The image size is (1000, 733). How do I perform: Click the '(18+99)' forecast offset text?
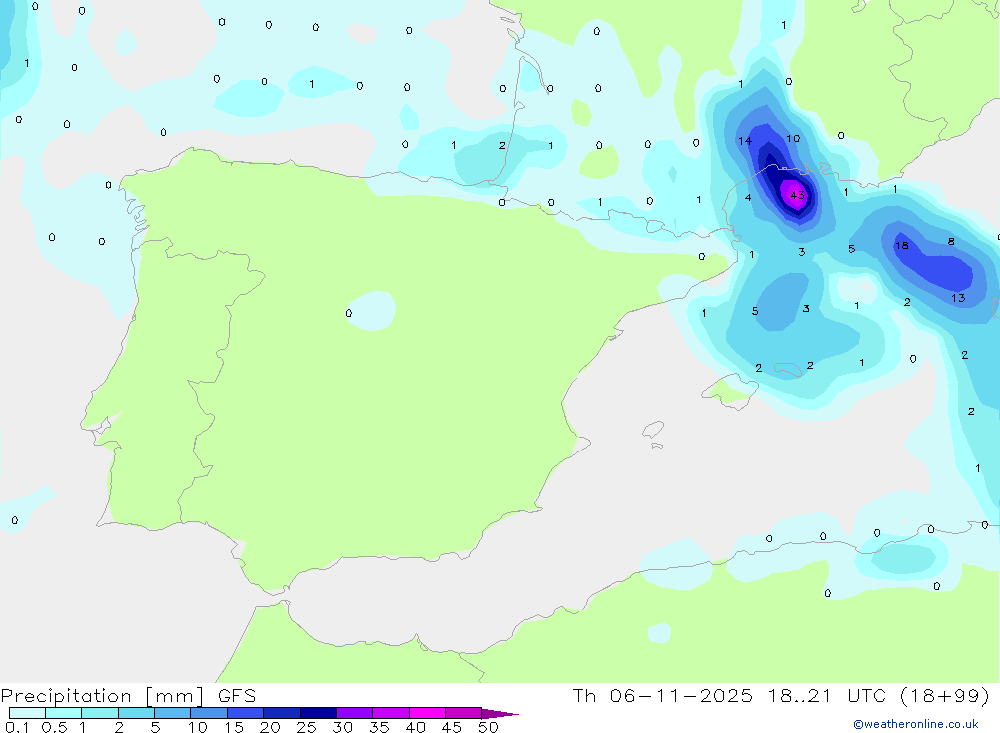click(945, 695)
